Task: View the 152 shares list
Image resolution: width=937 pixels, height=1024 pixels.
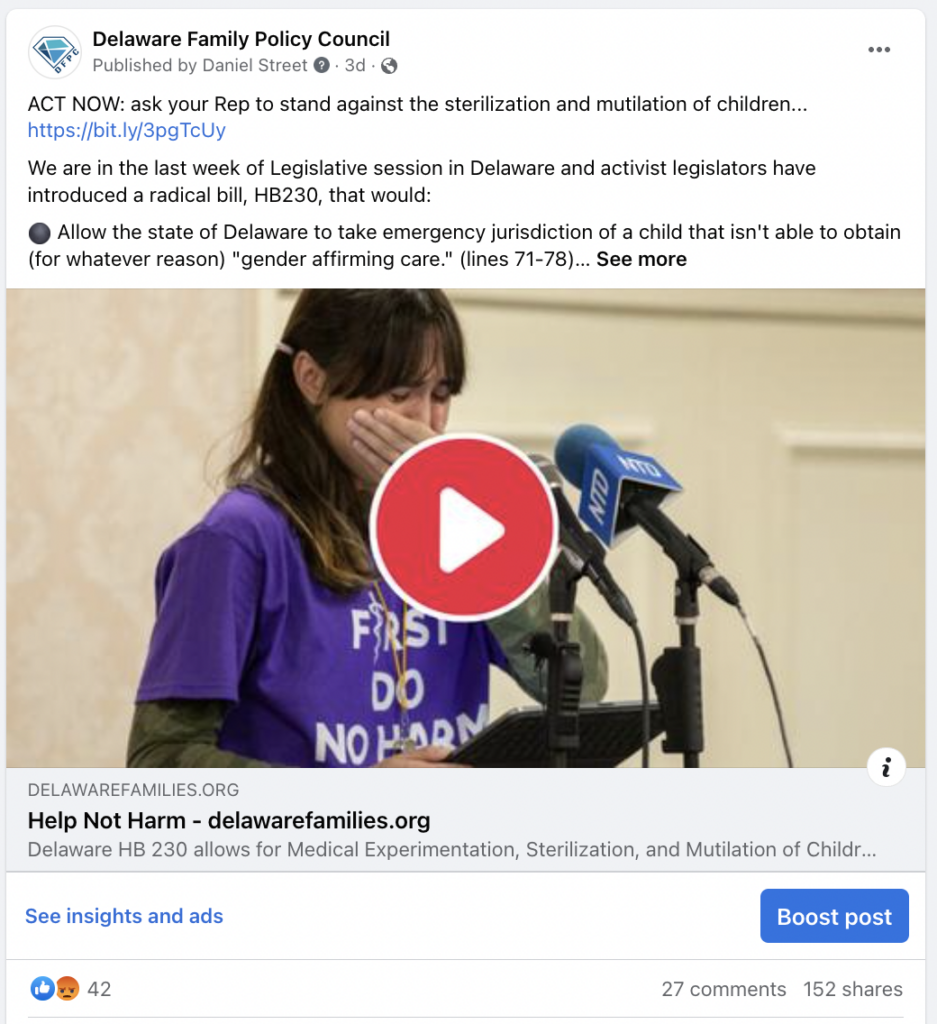Action: click(x=853, y=989)
